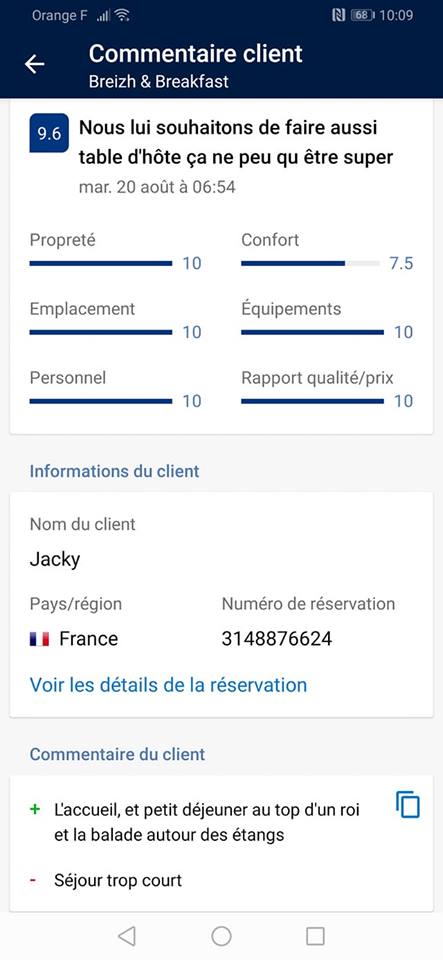
Task: Open Voir les détails de la réservation
Action: point(168,684)
